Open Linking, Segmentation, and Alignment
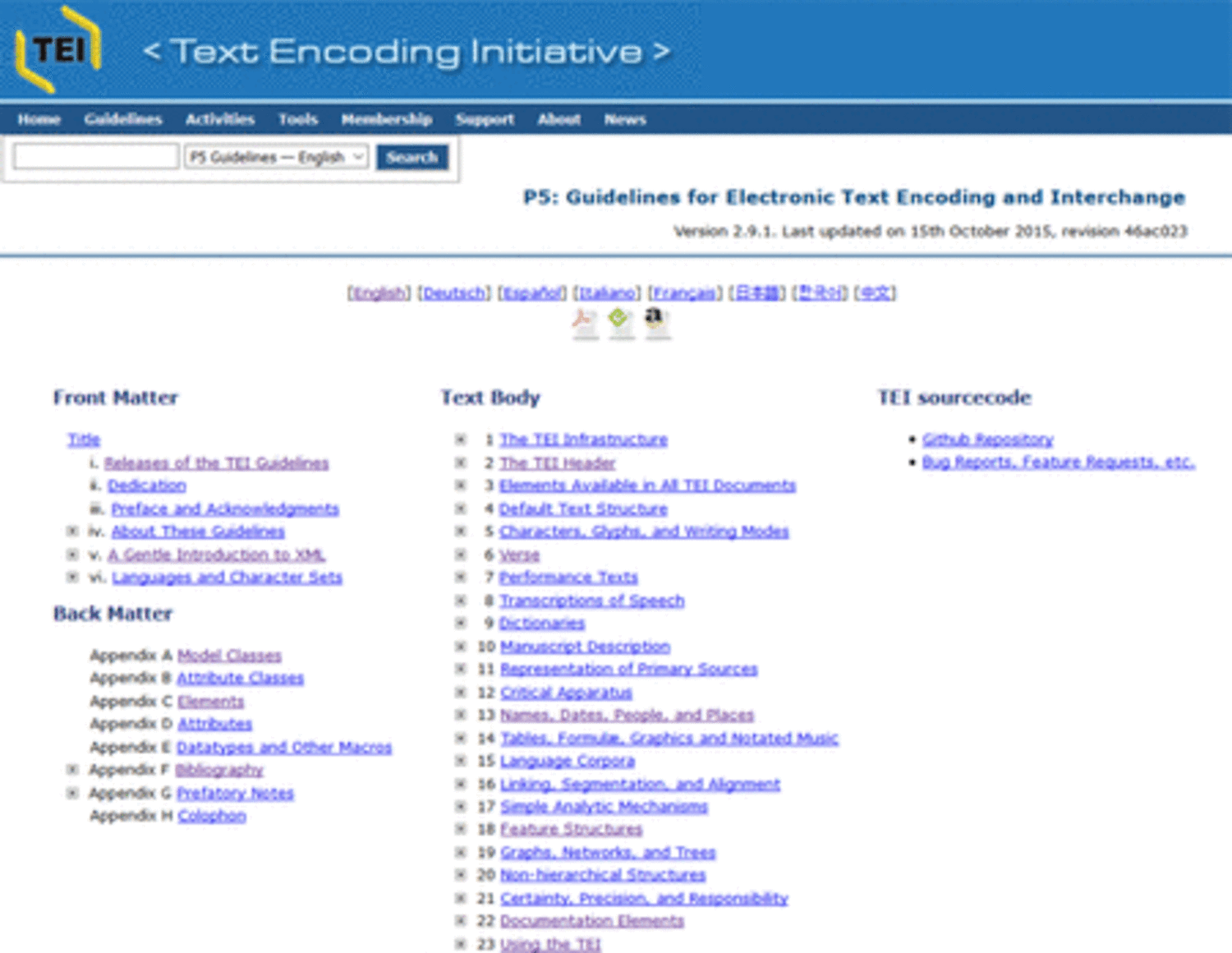This screenshot has width=1232, height=953. tap(641, 785)
